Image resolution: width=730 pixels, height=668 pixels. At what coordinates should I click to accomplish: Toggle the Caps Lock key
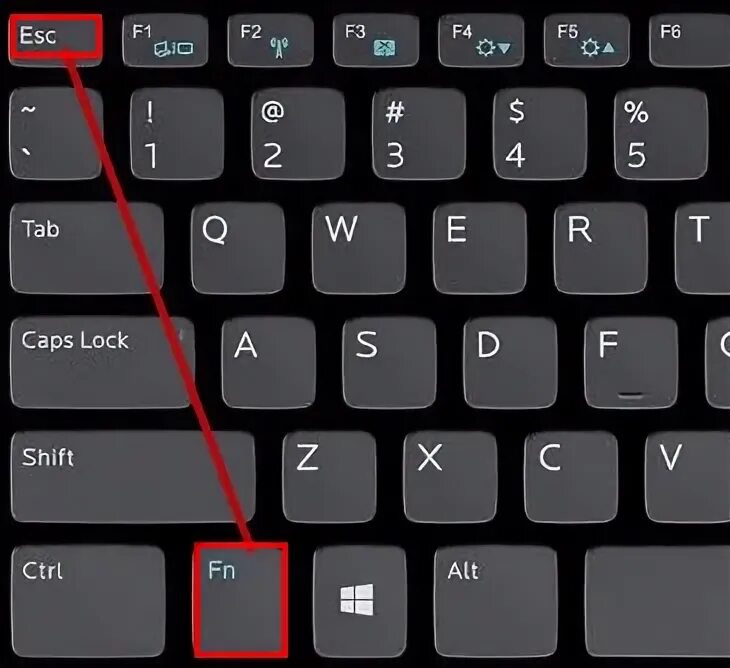(102, 363)
